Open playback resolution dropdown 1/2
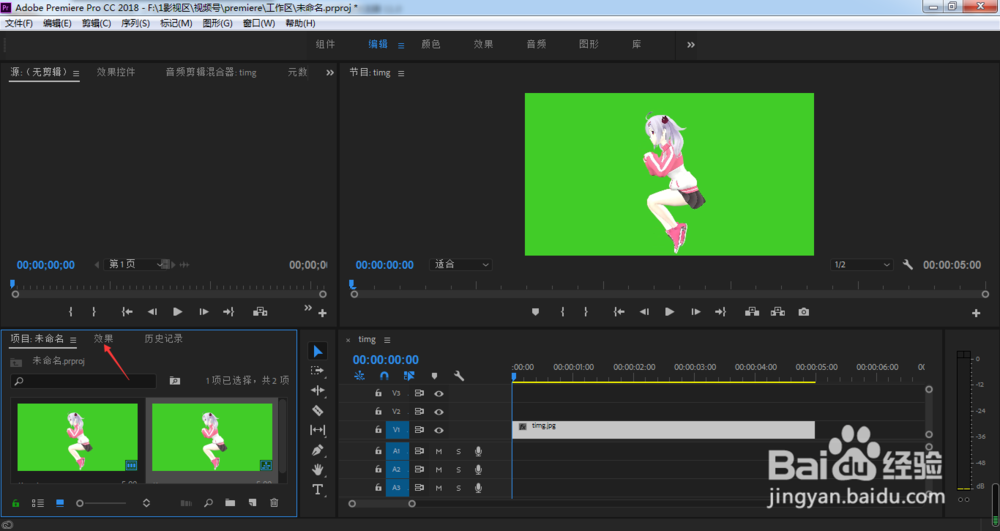This screenshot has width=1000, height=531. tap(862, 265)
